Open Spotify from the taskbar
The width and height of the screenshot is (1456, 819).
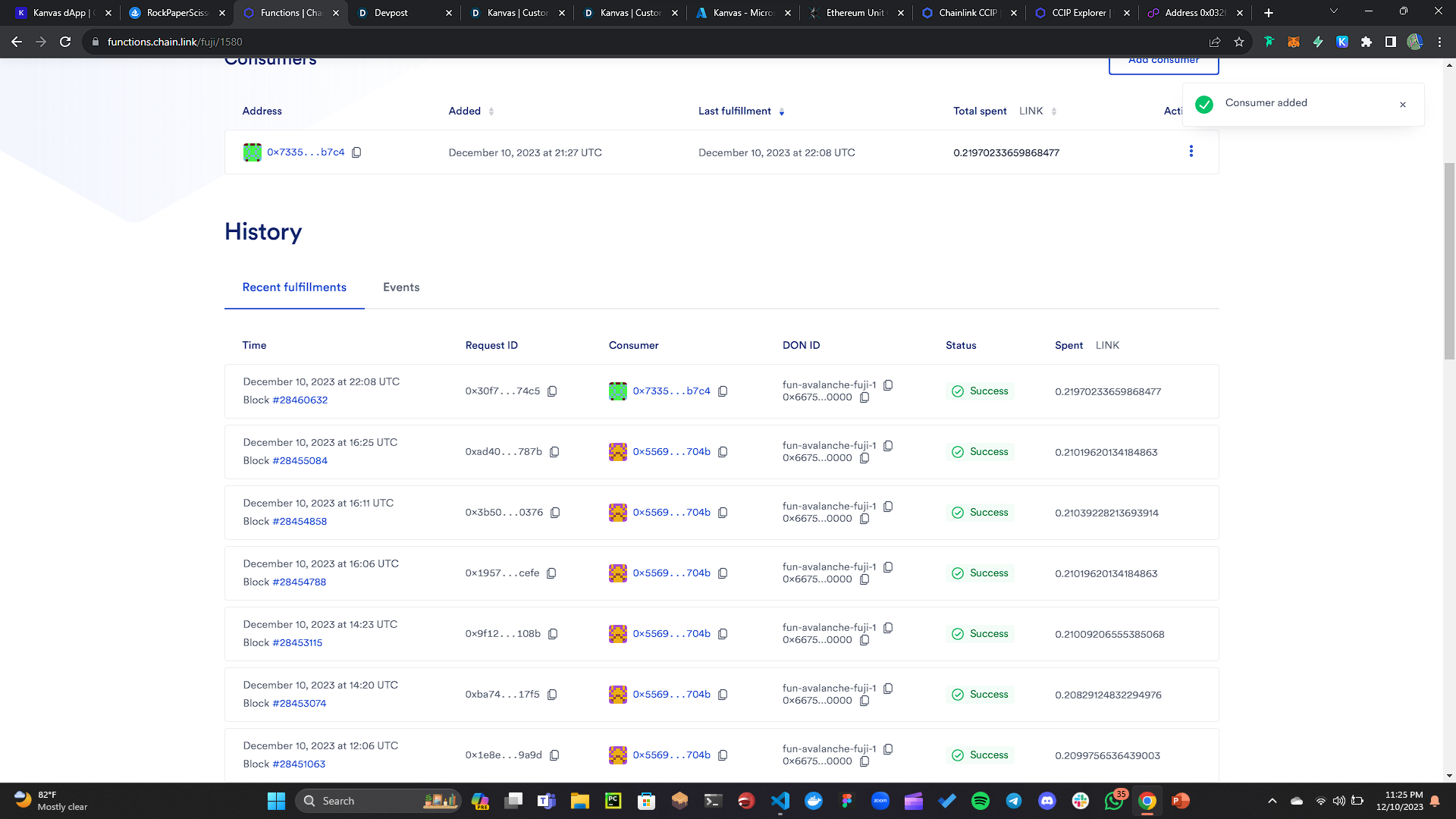[980, 801]
